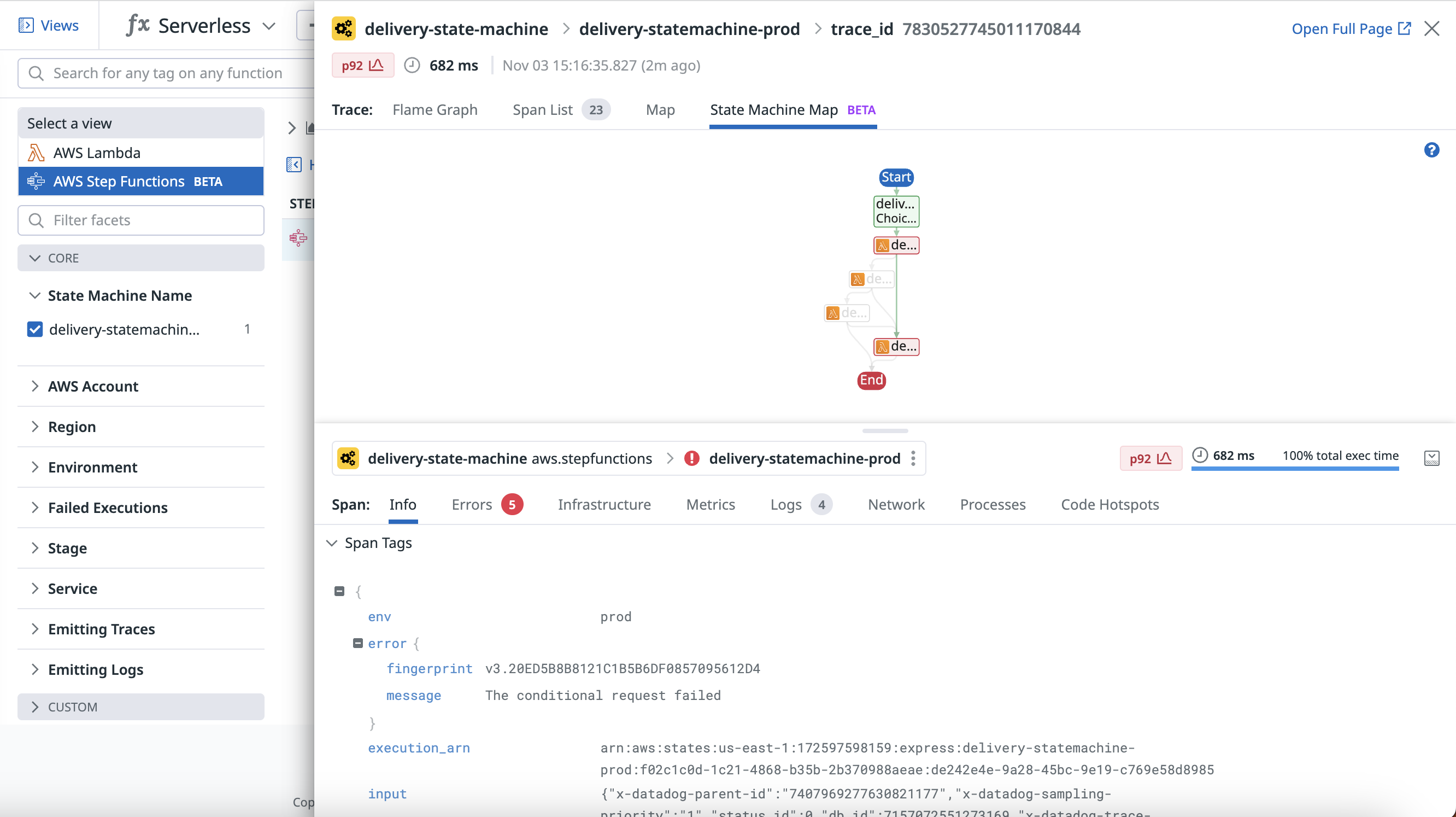Screen dimensions: 1456x817
Task: Select the span Info tab
Action: 402,504
